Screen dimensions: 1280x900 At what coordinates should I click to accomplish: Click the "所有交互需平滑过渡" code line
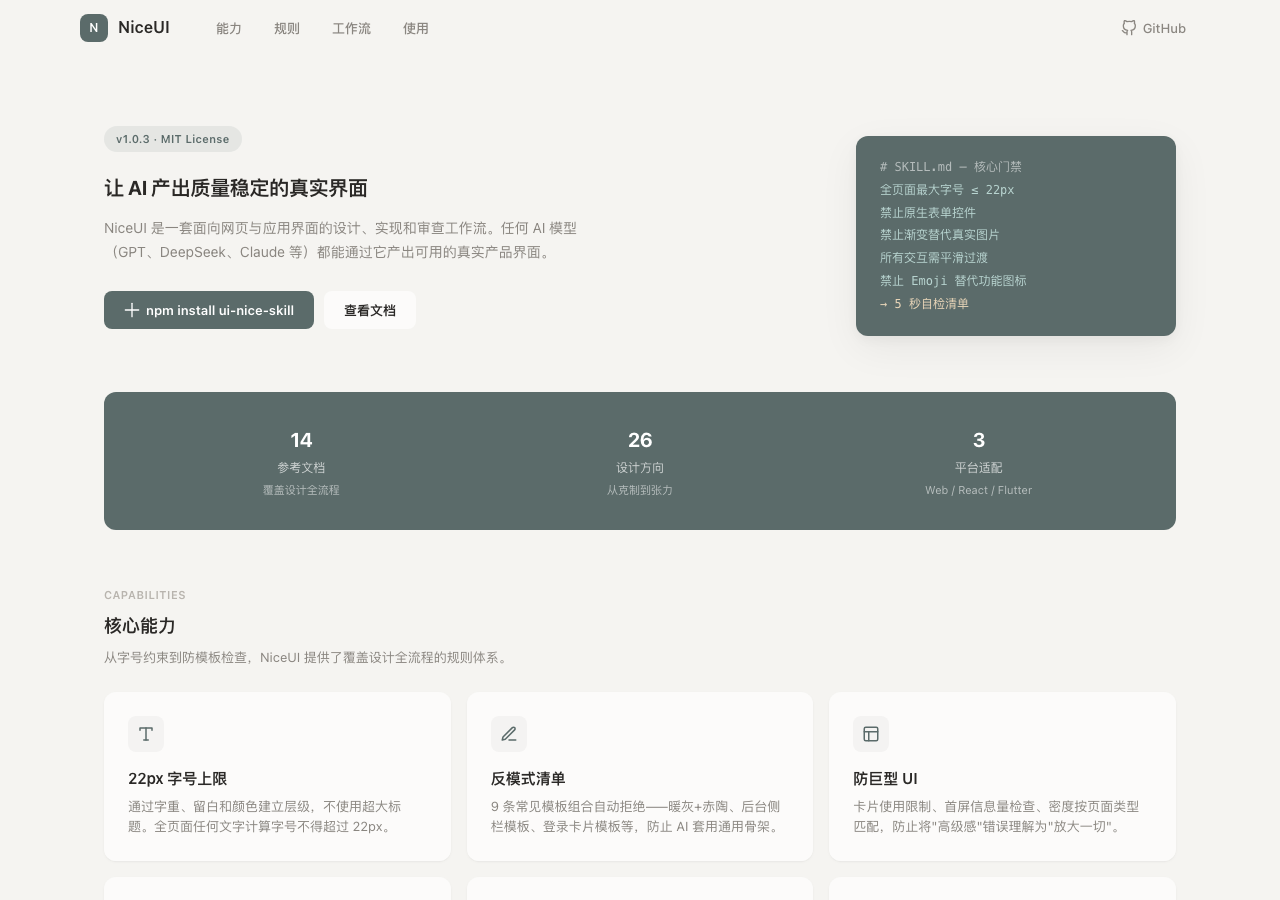tap(934, 258)
